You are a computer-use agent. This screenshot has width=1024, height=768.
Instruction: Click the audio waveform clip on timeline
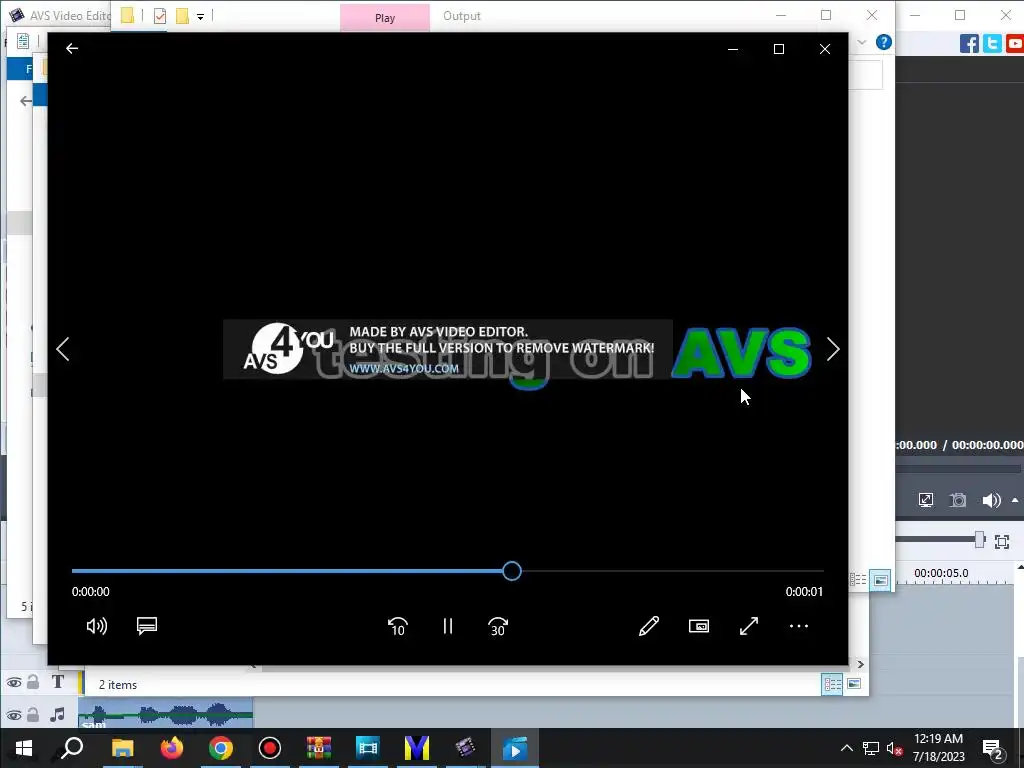pos(166,713)
